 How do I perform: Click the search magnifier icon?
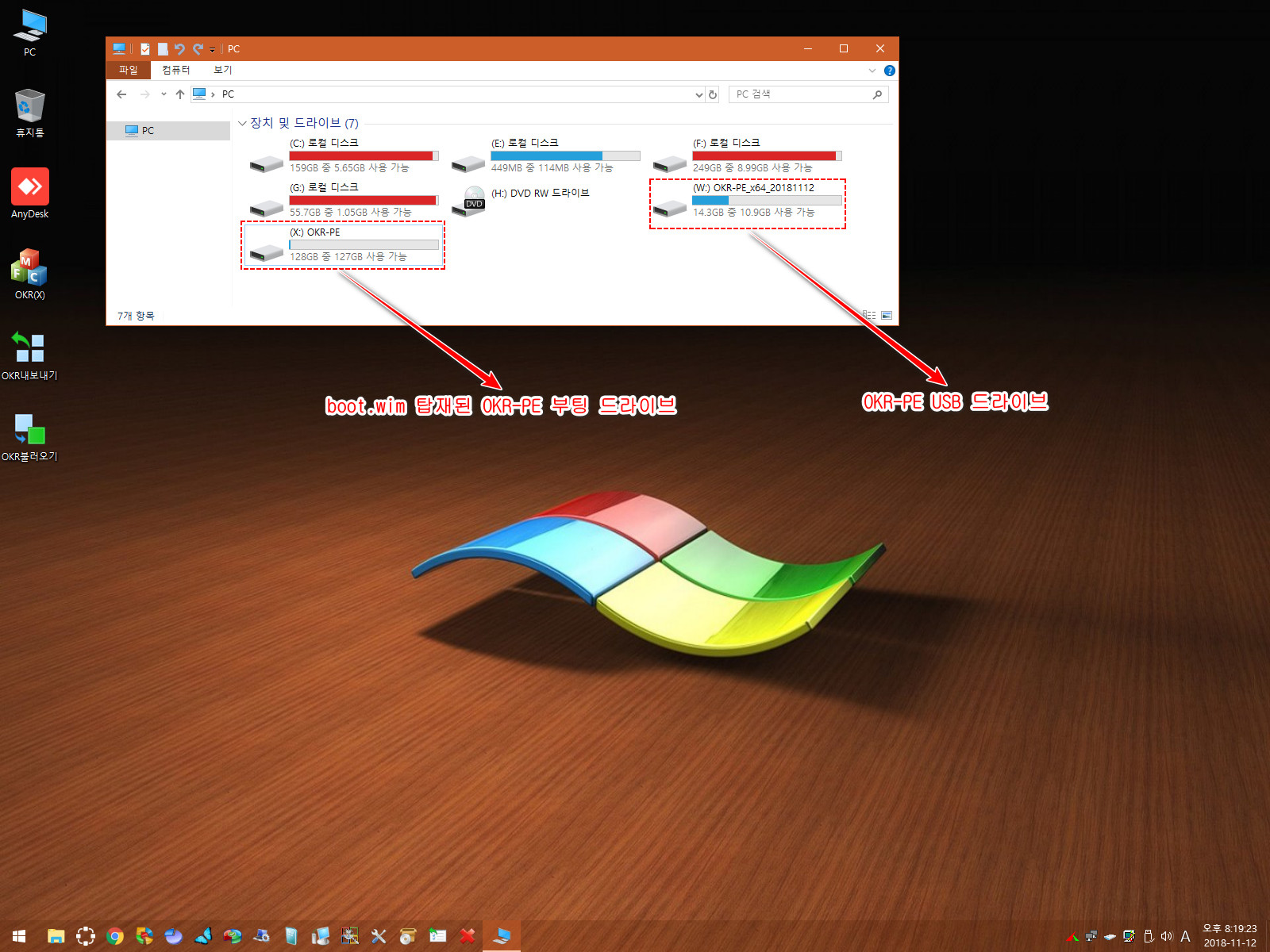877,94
